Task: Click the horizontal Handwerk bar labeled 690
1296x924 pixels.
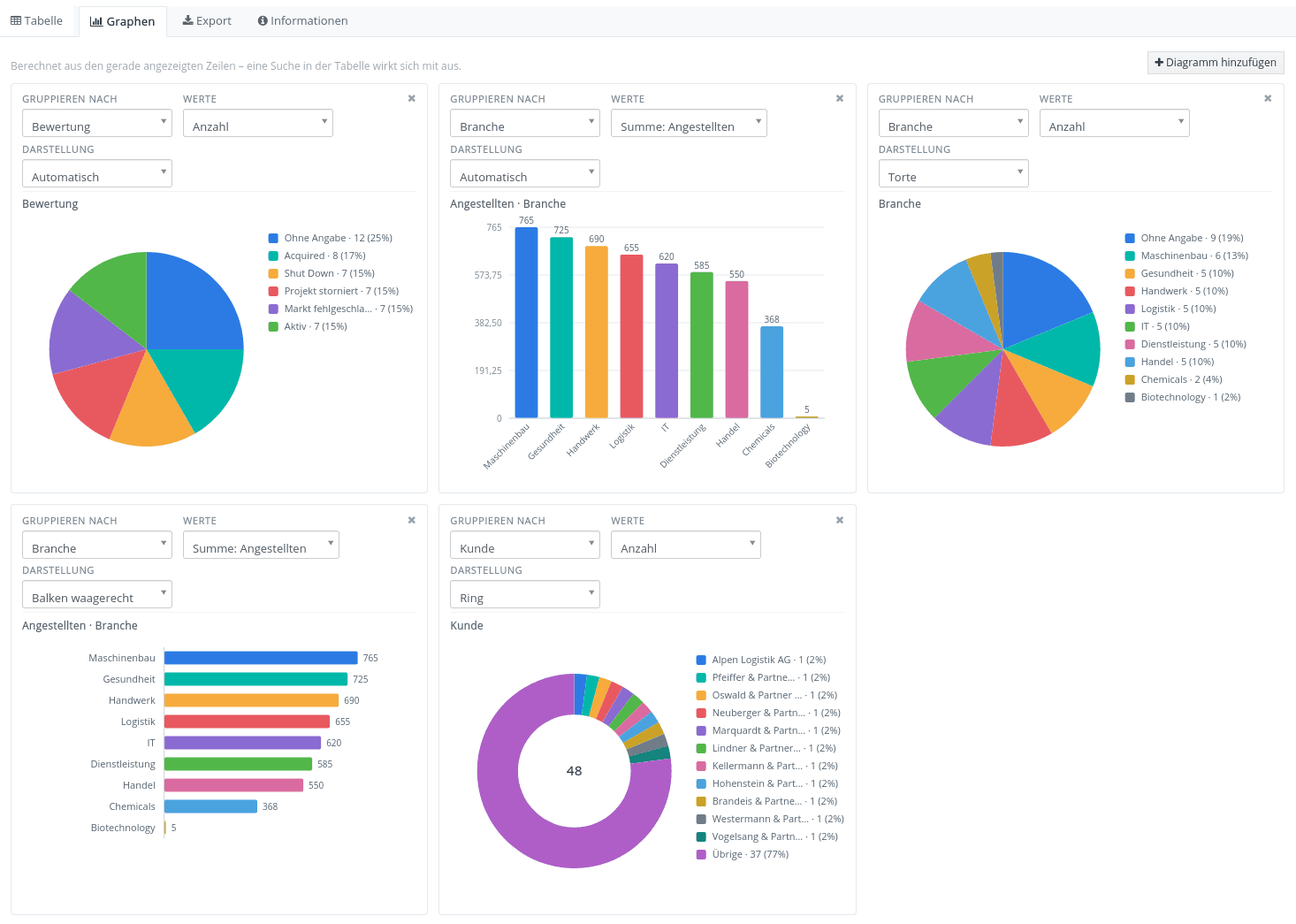Action: coord(251,700)
